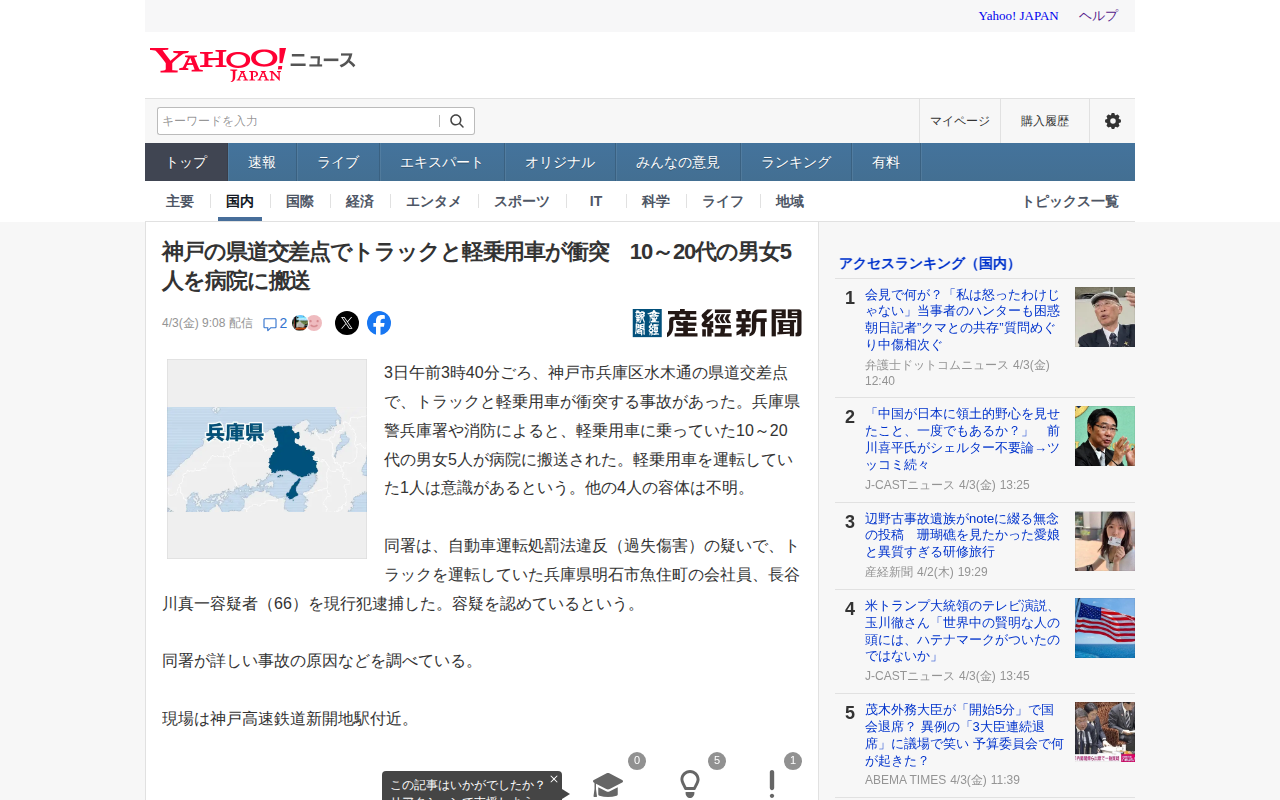Open the 兵庫県 map thumbnail
The height and width of the screenshot is (800, 1280).
tap(267, 459)
